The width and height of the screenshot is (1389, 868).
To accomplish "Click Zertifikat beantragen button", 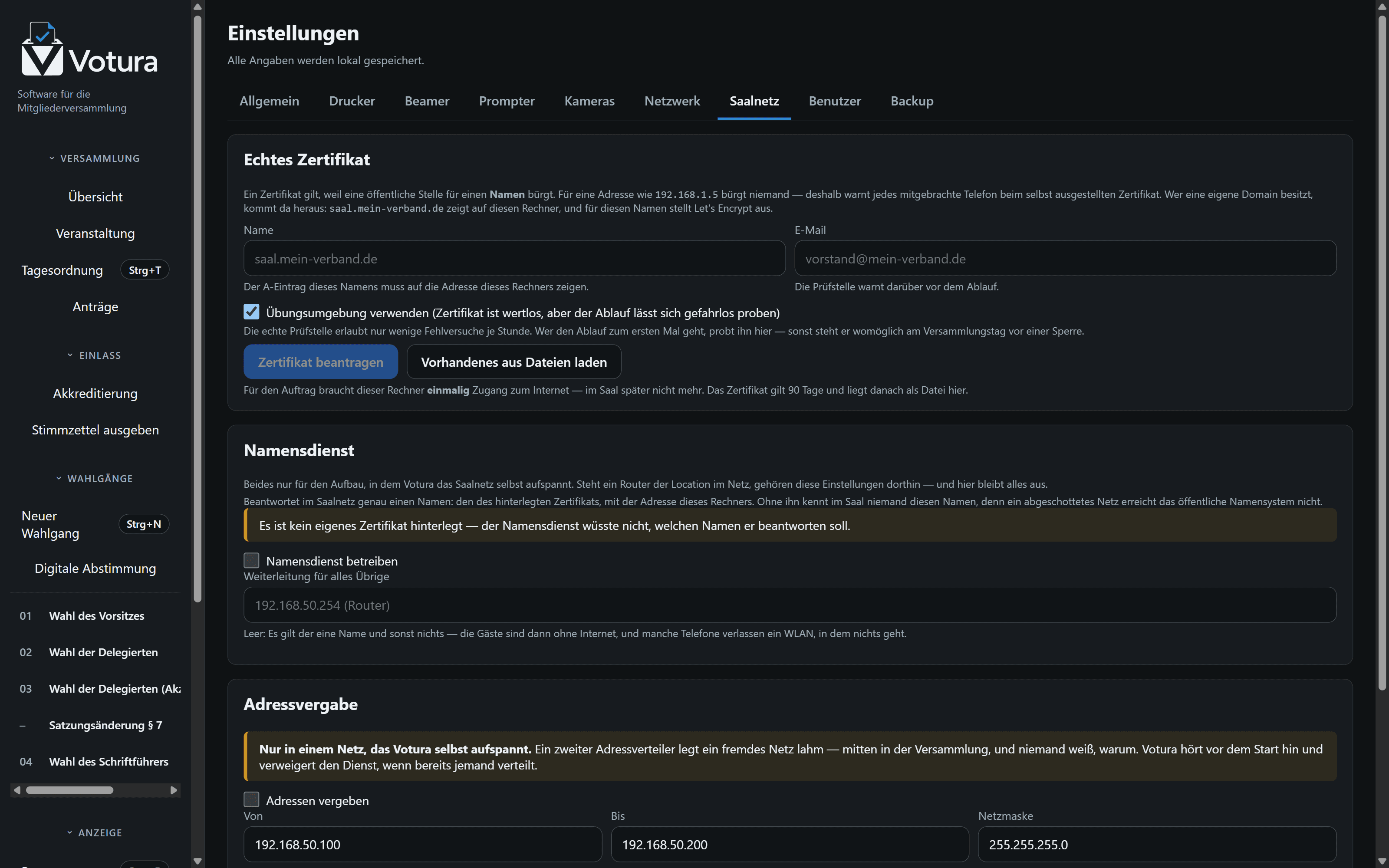I will 321,362.
